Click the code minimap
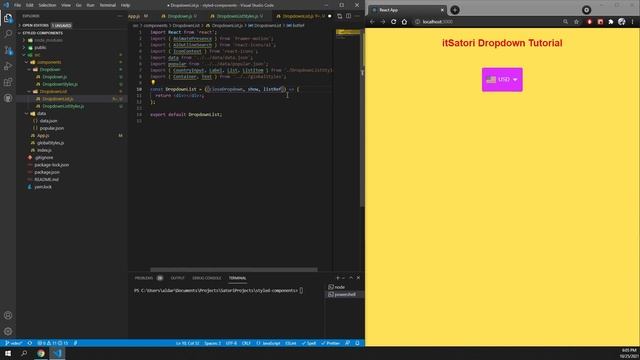The image size is (640, 360). tap(347, 33)
